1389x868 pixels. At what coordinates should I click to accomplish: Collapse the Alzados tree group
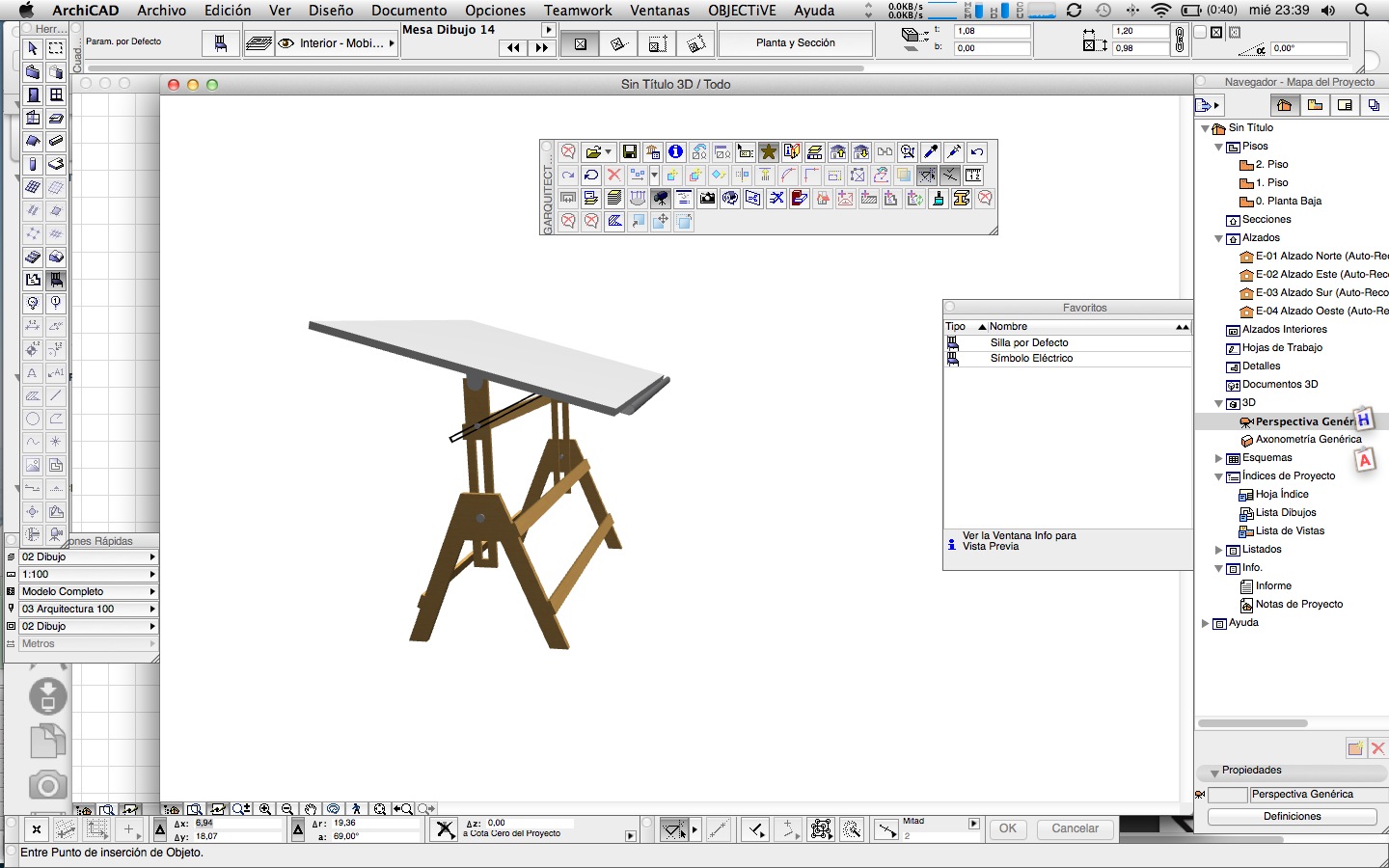[x=1219, y=238]
